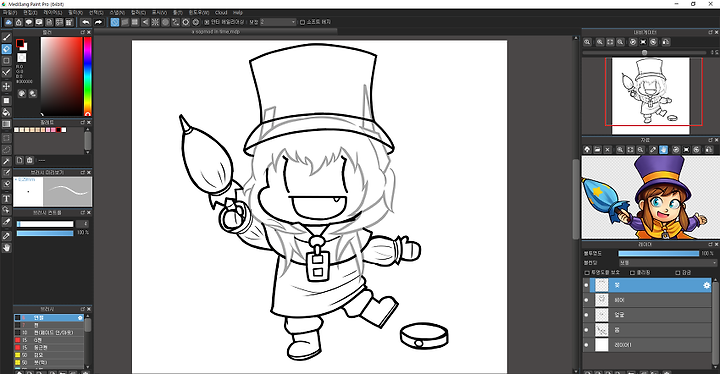Viewport: 720px width, 374px height.
Task: Open the 선택 Select menu
Action: pos(96,13)
